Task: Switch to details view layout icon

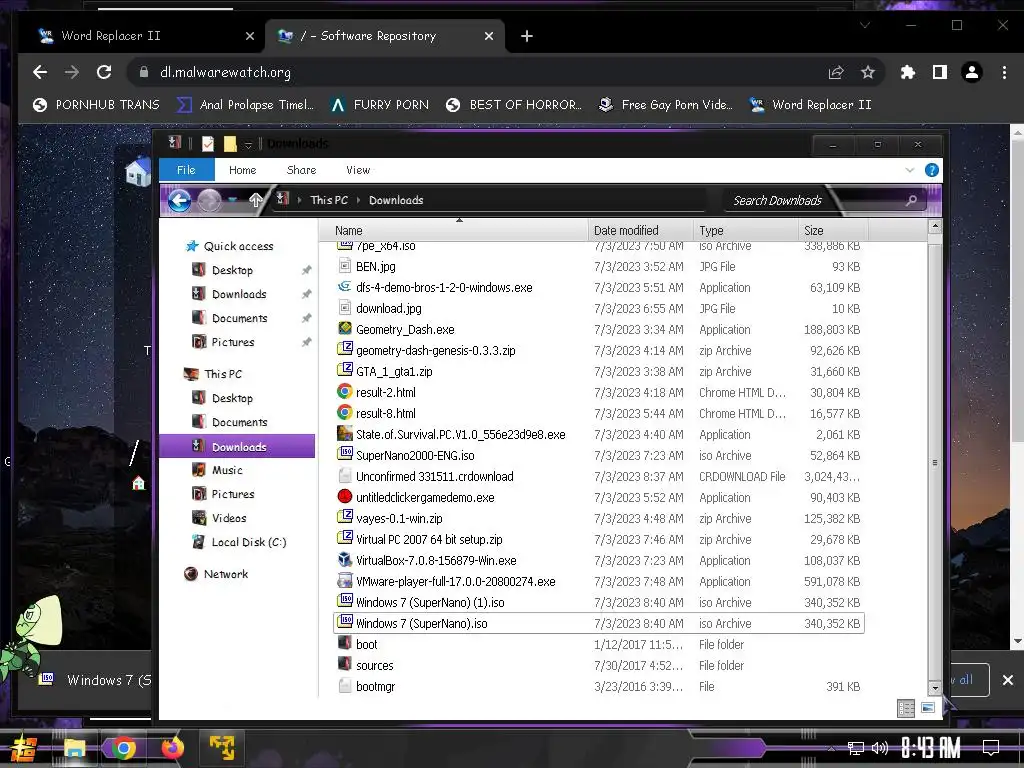Action: coord(906,708)
